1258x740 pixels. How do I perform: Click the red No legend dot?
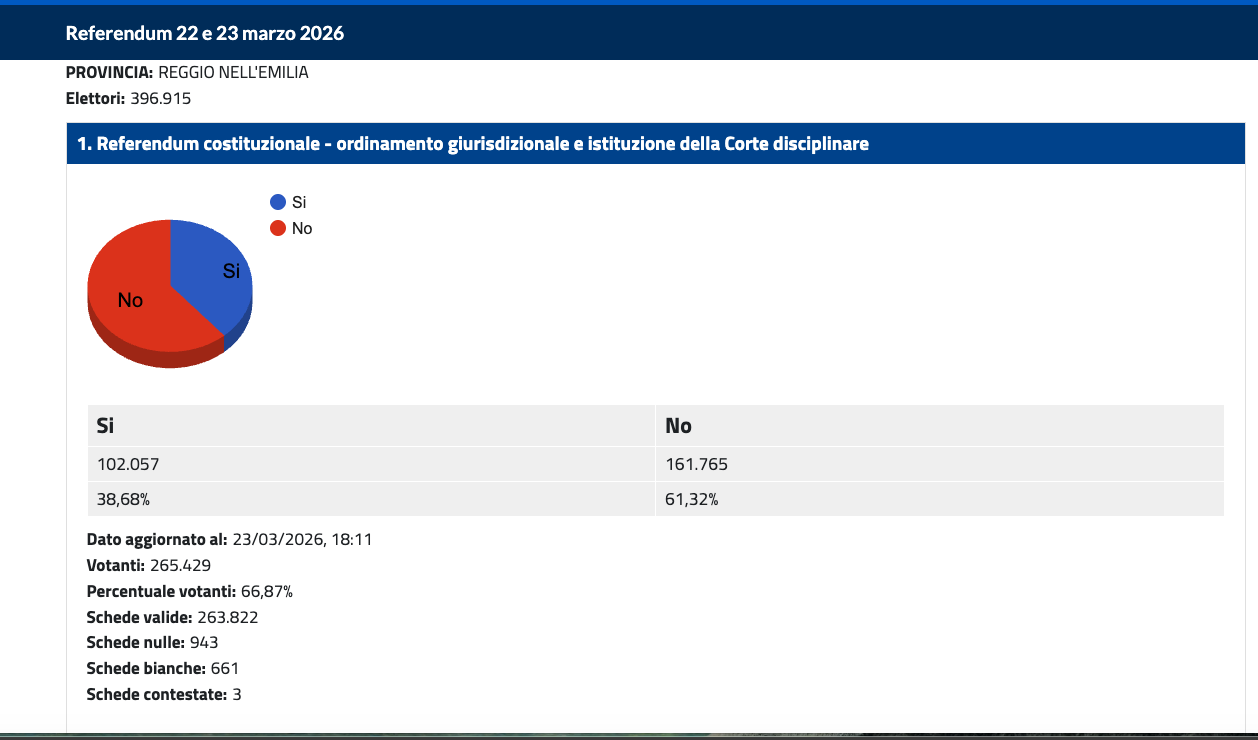coord(278,228)
